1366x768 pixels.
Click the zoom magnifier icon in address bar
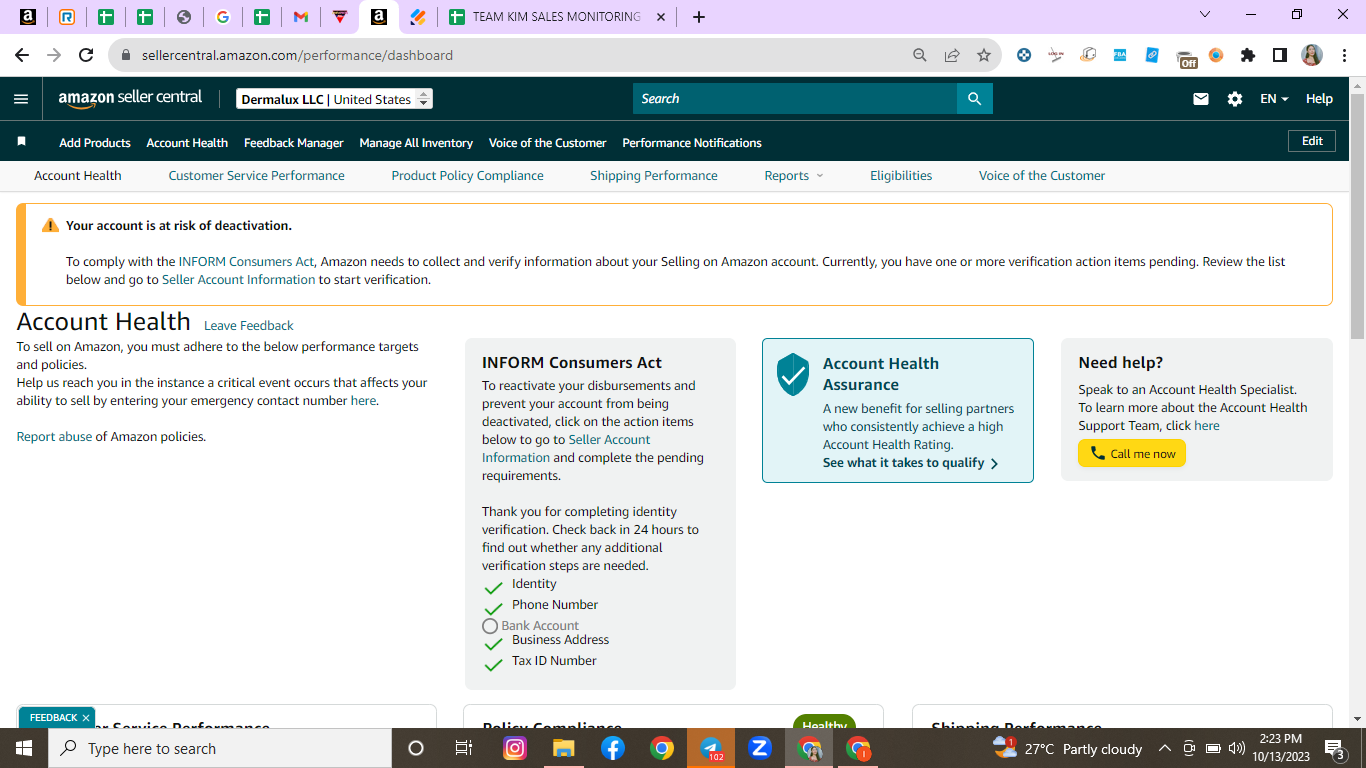[x=920, y=55]
